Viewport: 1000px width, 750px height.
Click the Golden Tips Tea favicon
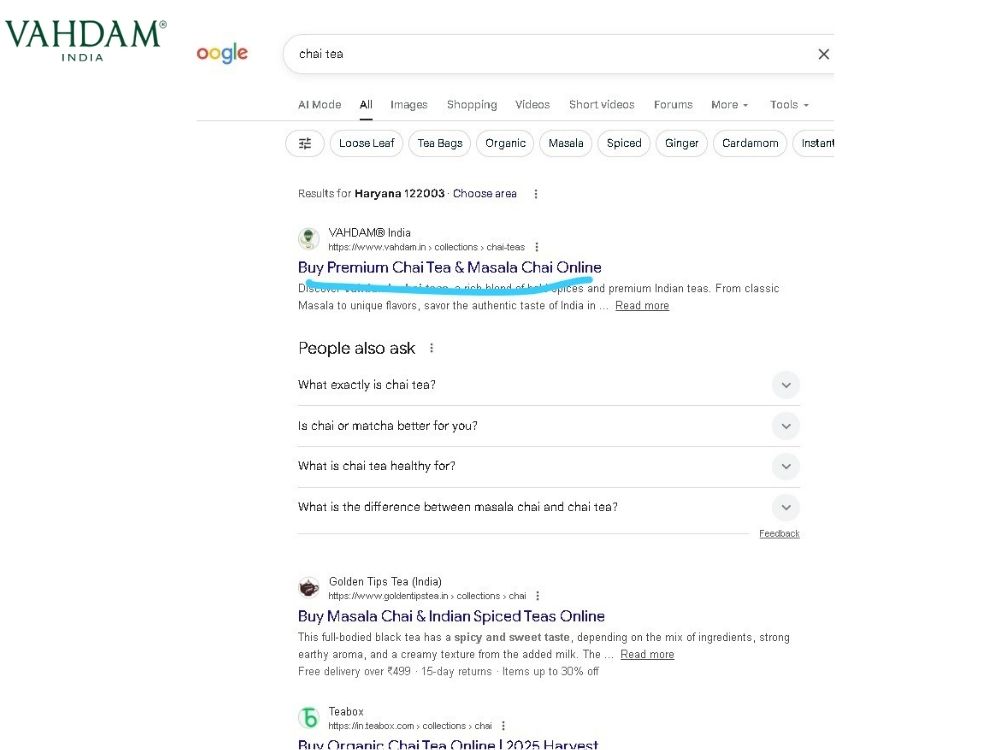[x=309, y=588]
